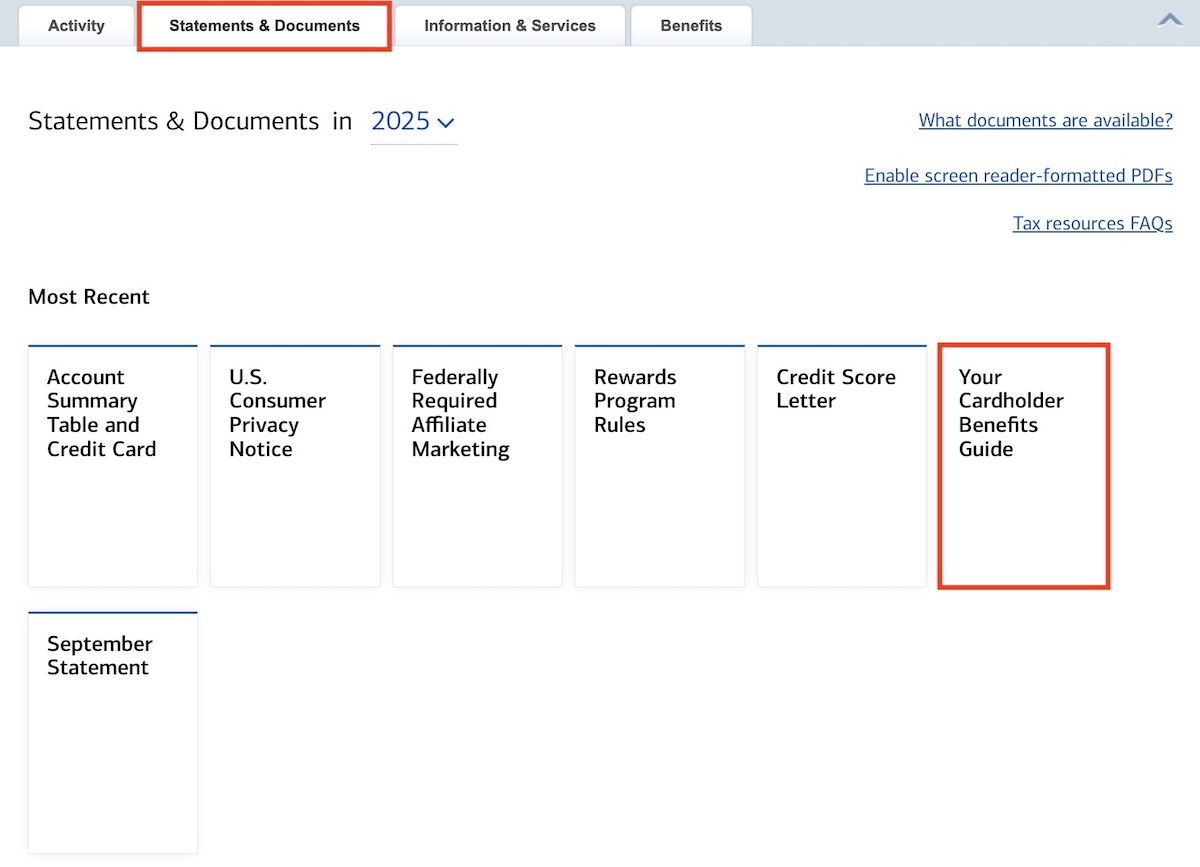
Task: Open the Information & Services tab
Action: pos(509,26)
